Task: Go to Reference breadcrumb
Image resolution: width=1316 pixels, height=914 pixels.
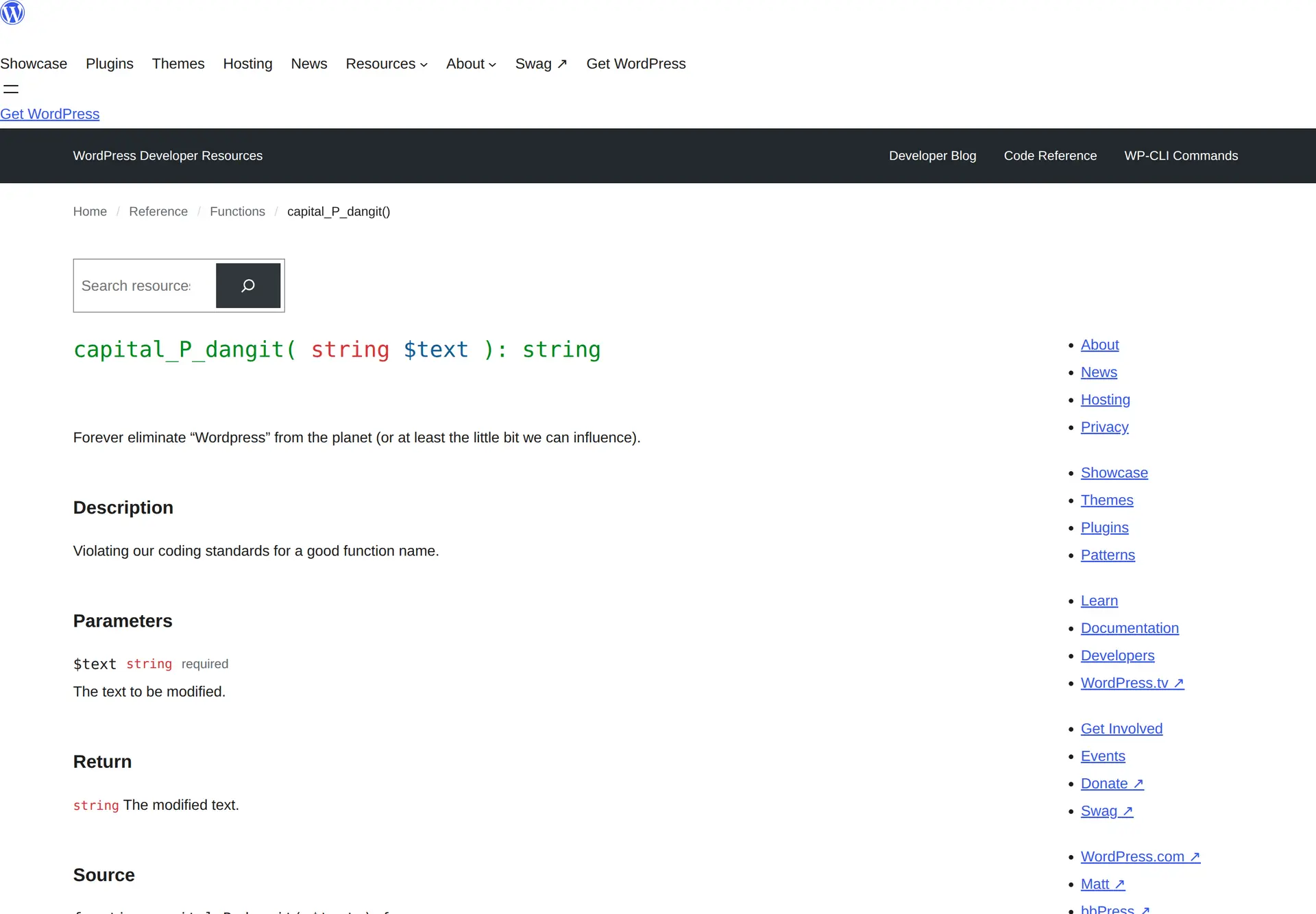Action: pyautogui.click(x=158, y=211)
